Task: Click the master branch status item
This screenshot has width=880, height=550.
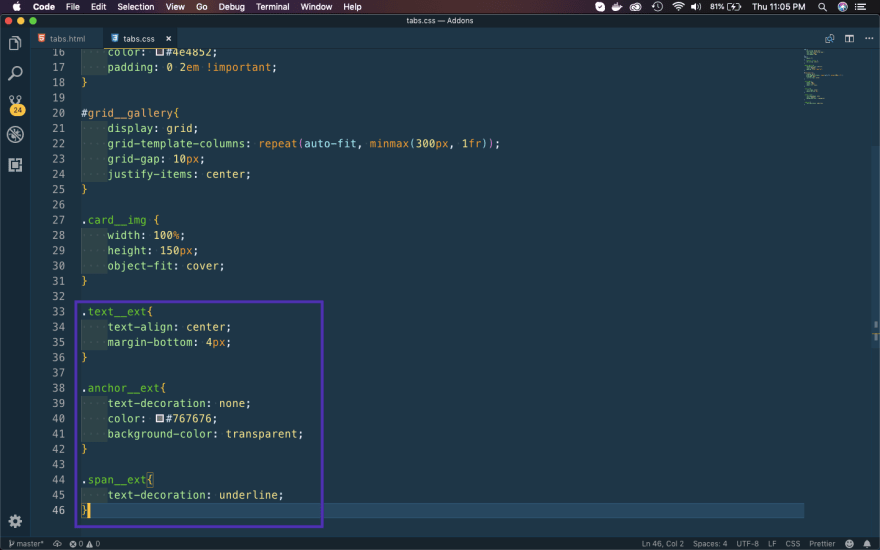Action: coord(26,544)
